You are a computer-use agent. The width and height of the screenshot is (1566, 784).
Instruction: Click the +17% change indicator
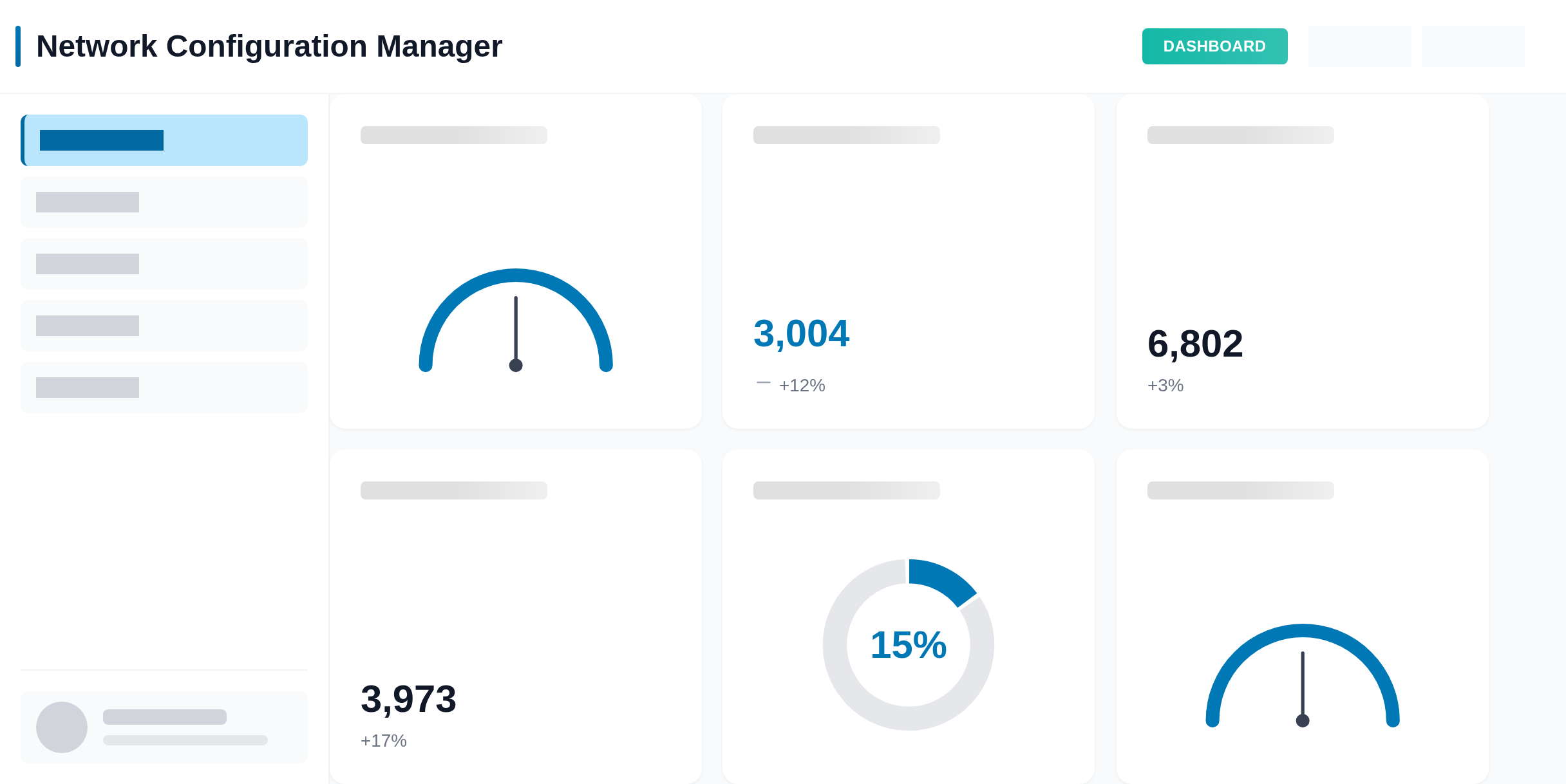point(384,741)
